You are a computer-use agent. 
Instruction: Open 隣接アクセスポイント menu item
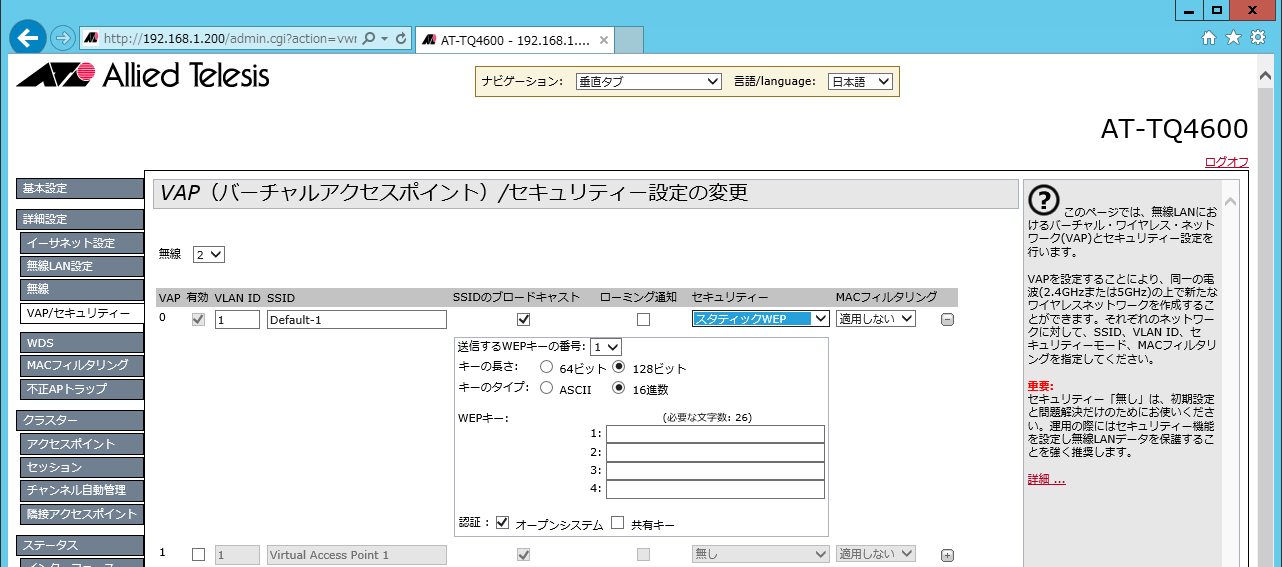[x=82, y=514]
